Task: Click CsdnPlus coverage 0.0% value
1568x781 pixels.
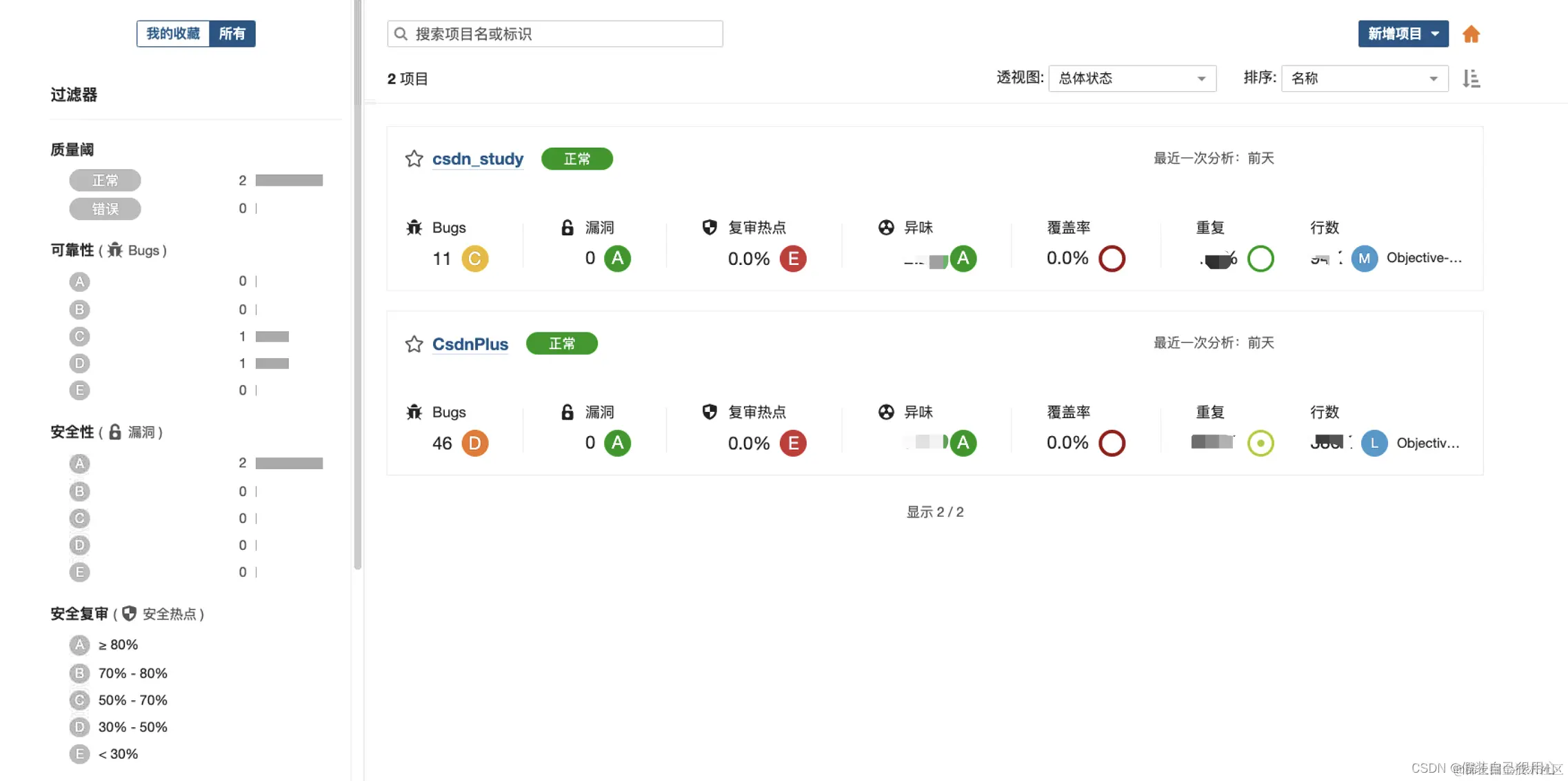Action: click(1067, 443)
